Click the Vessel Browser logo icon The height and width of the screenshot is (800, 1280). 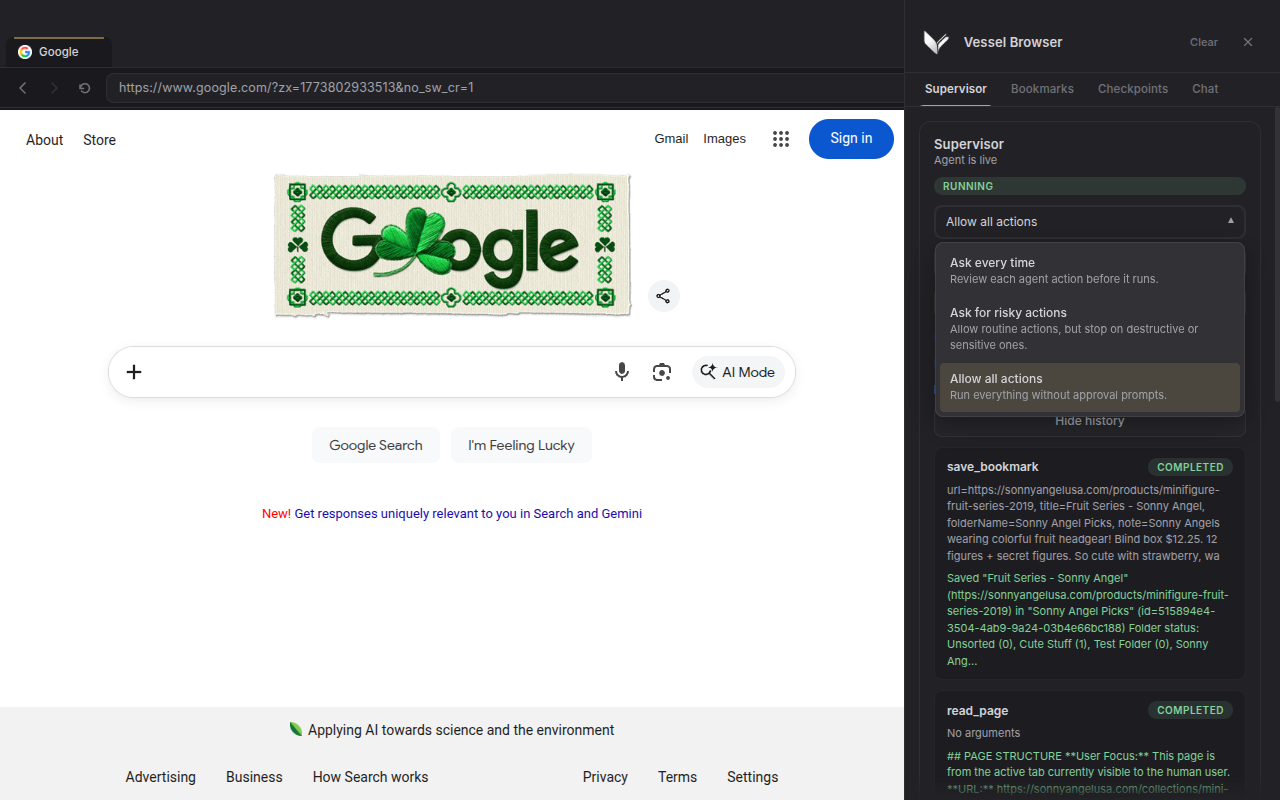(x=936, y=42)
